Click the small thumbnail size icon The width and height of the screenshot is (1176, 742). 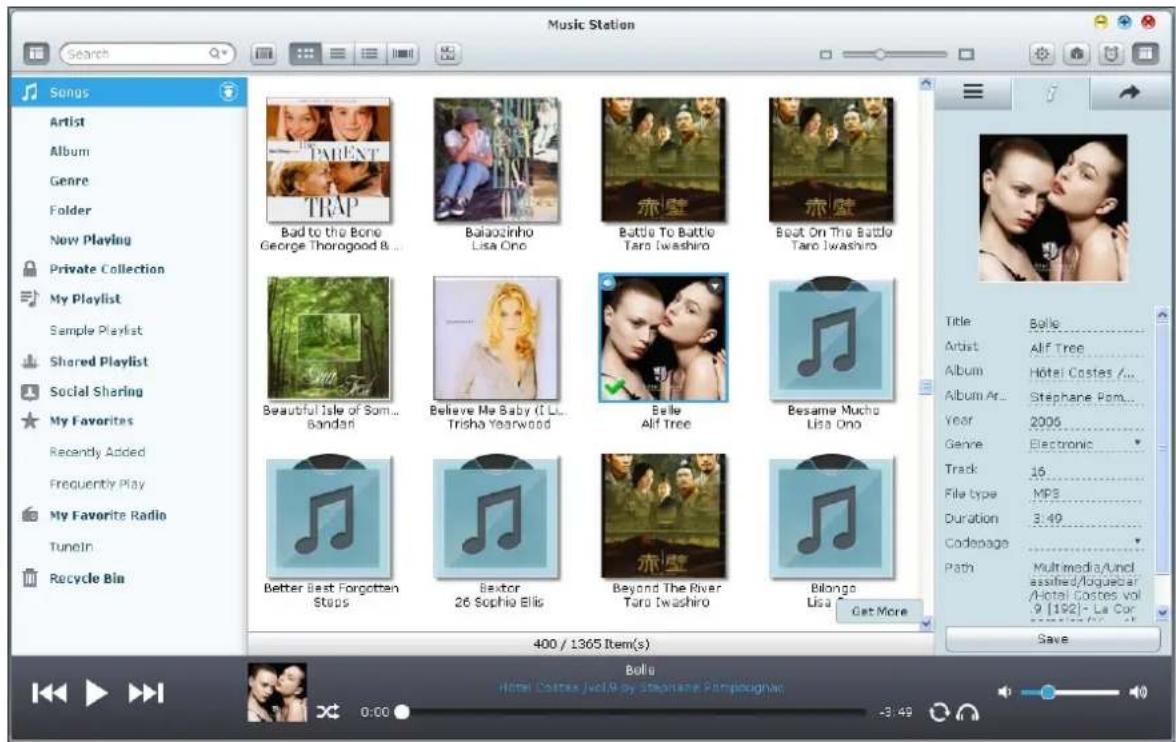point(826,54)
